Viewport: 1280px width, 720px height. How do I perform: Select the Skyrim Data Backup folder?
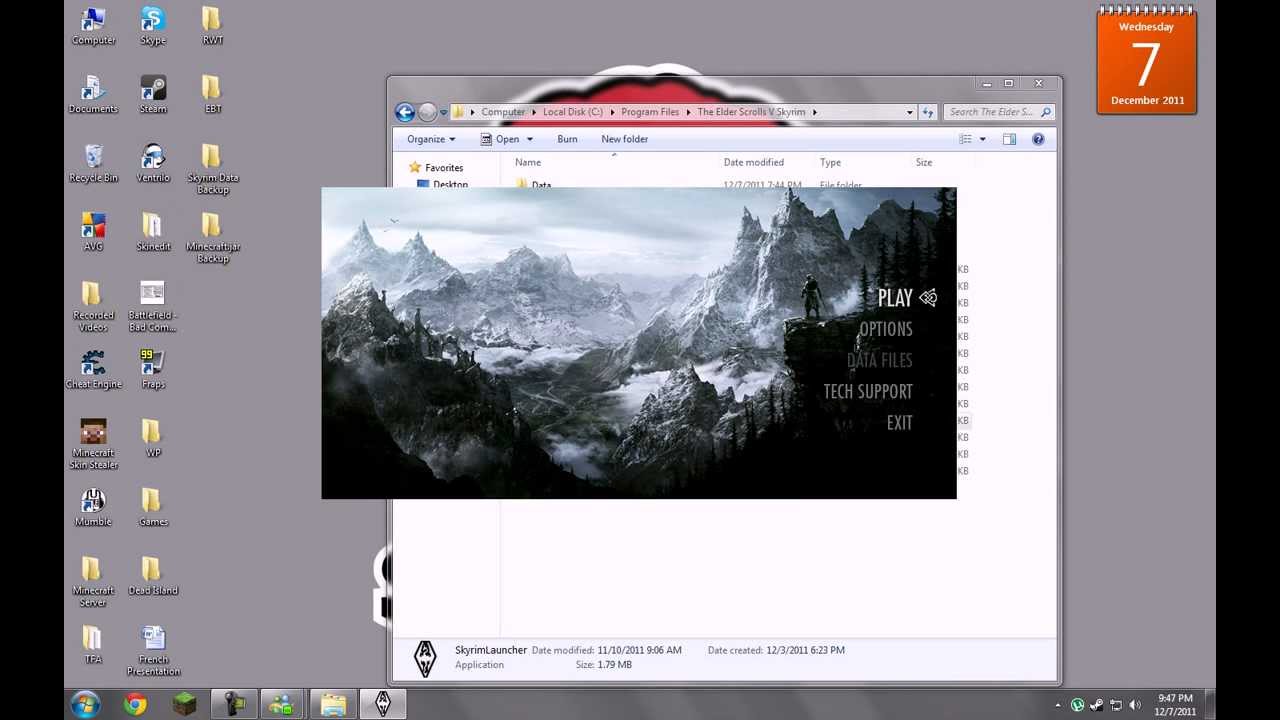tap(212, 169)
